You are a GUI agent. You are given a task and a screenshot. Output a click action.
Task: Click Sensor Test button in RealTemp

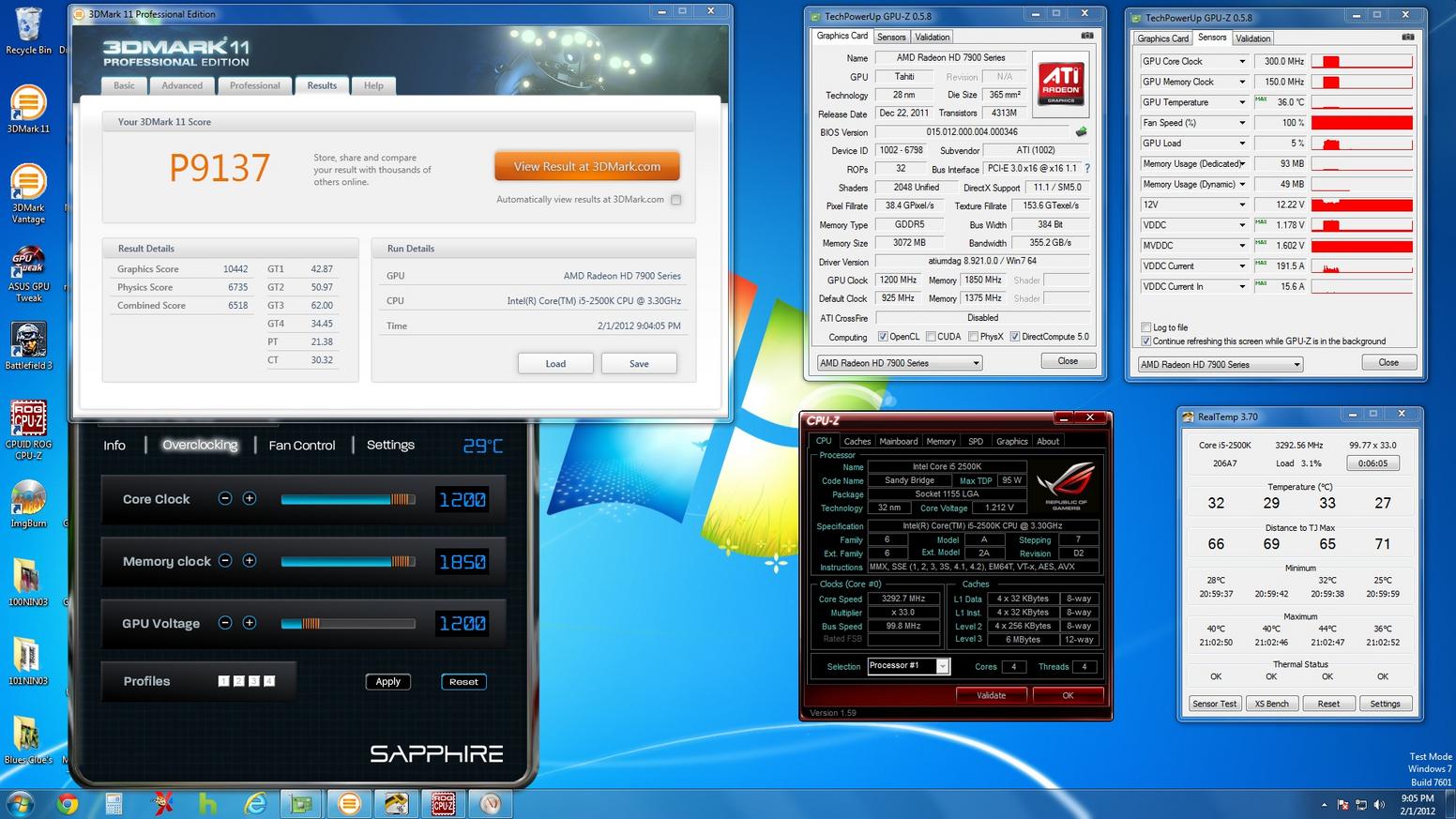1215,704
